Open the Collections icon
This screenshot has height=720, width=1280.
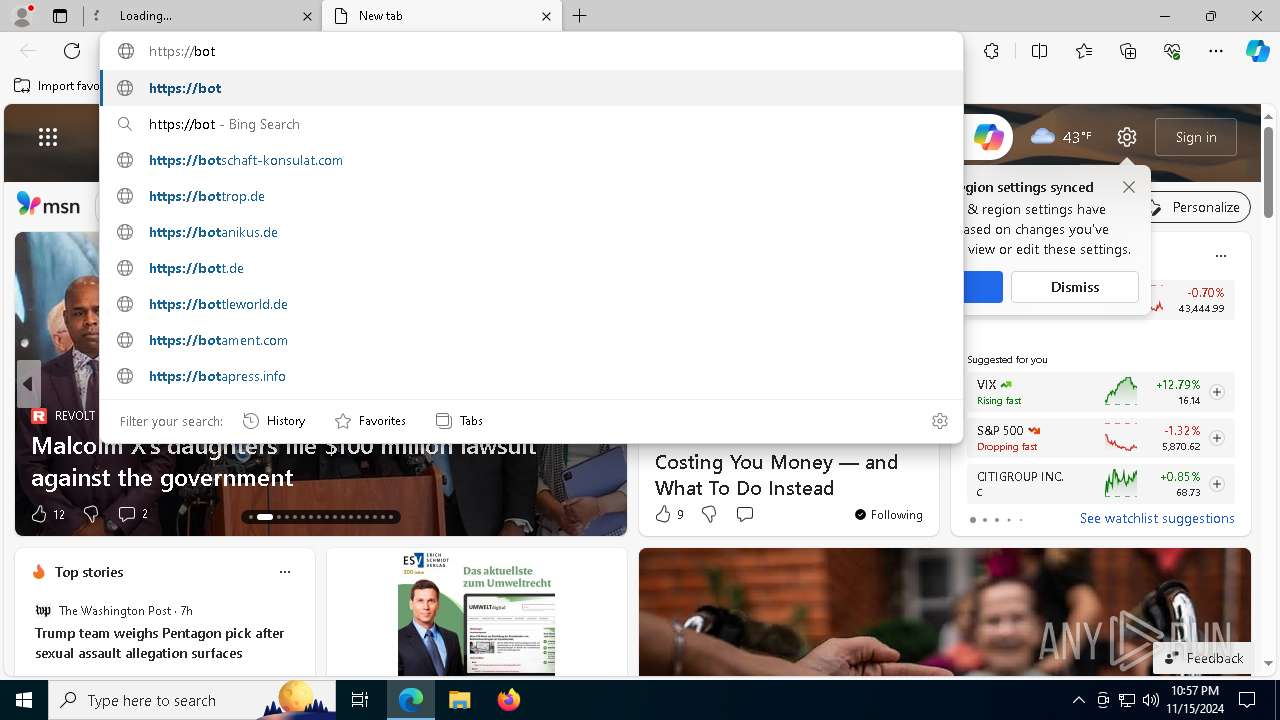[x=1128, y=51]
